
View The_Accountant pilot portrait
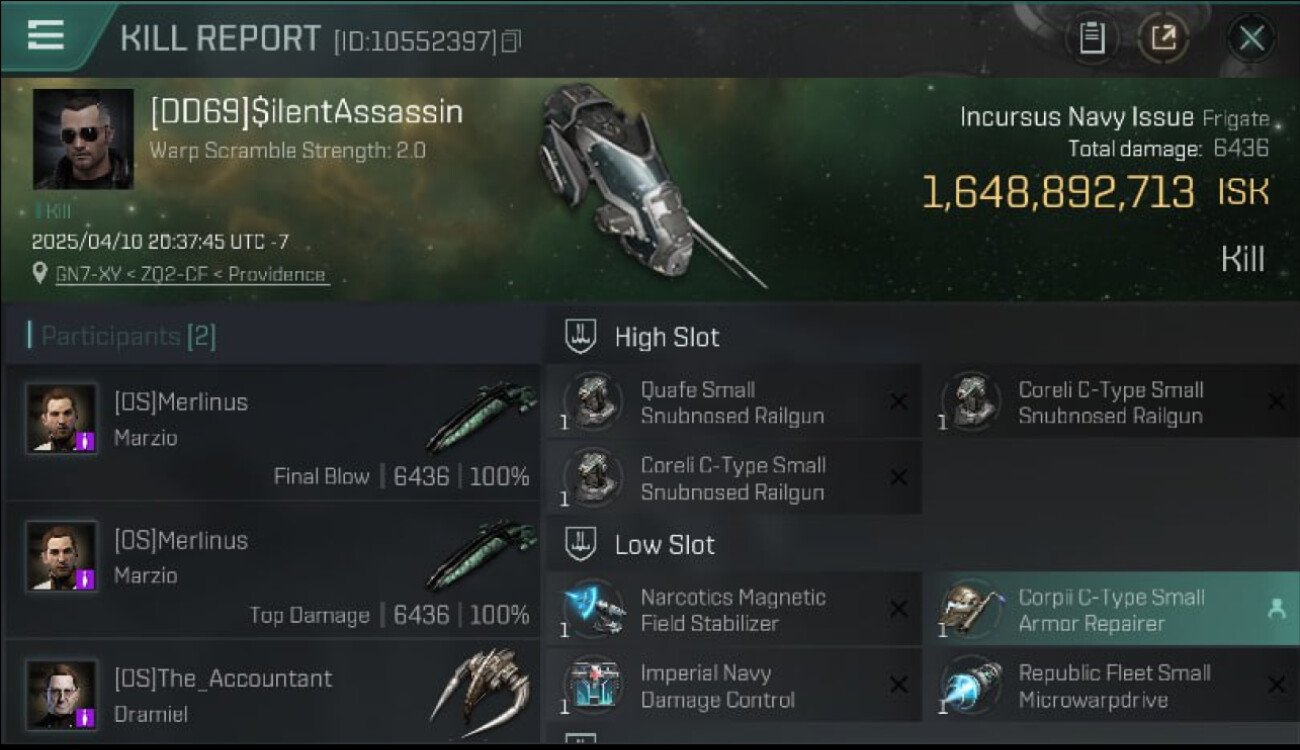pos(62,694)
